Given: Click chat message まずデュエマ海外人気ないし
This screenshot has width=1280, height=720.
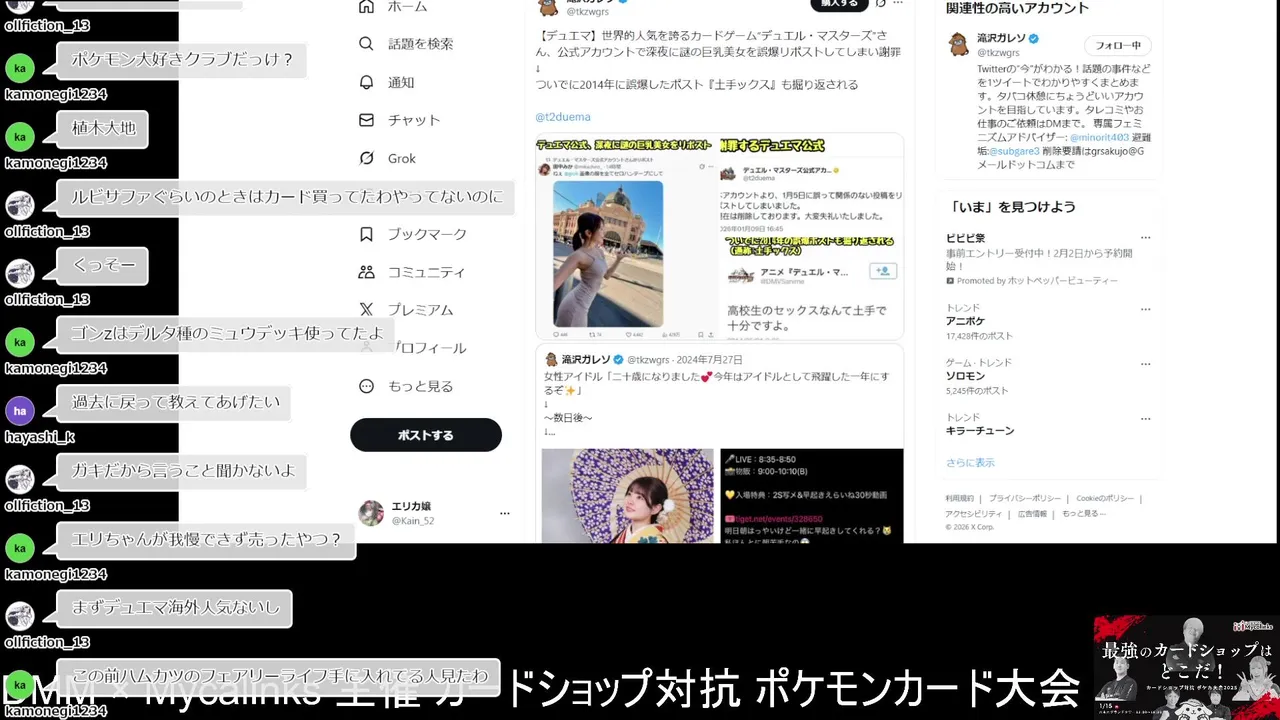Looking at the screenshot, I should pos(174,608).
